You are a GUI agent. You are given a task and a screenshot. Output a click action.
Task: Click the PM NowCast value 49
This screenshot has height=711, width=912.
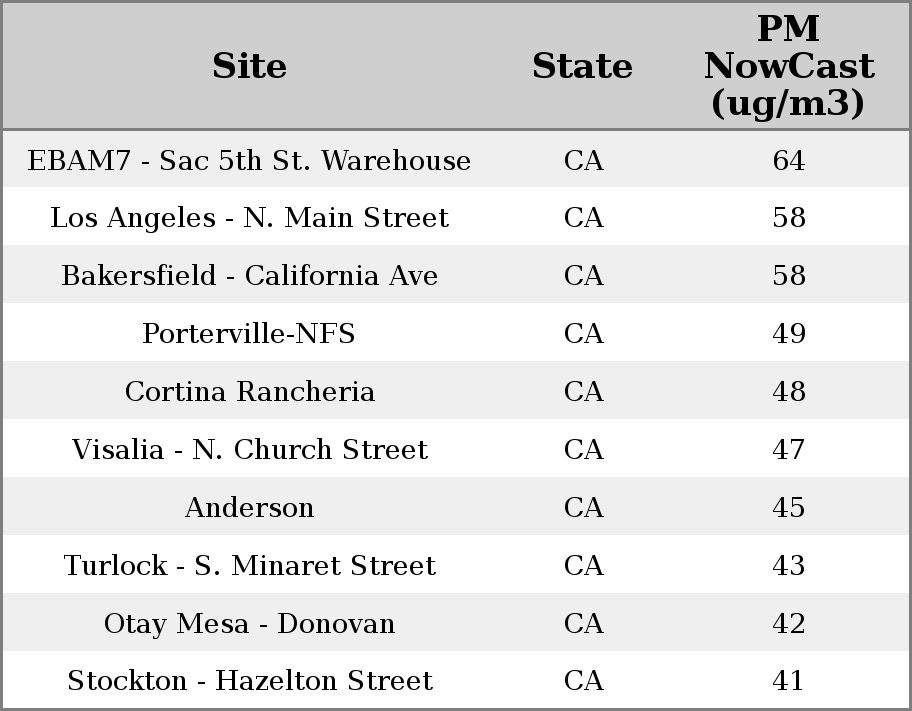point(788,334)
